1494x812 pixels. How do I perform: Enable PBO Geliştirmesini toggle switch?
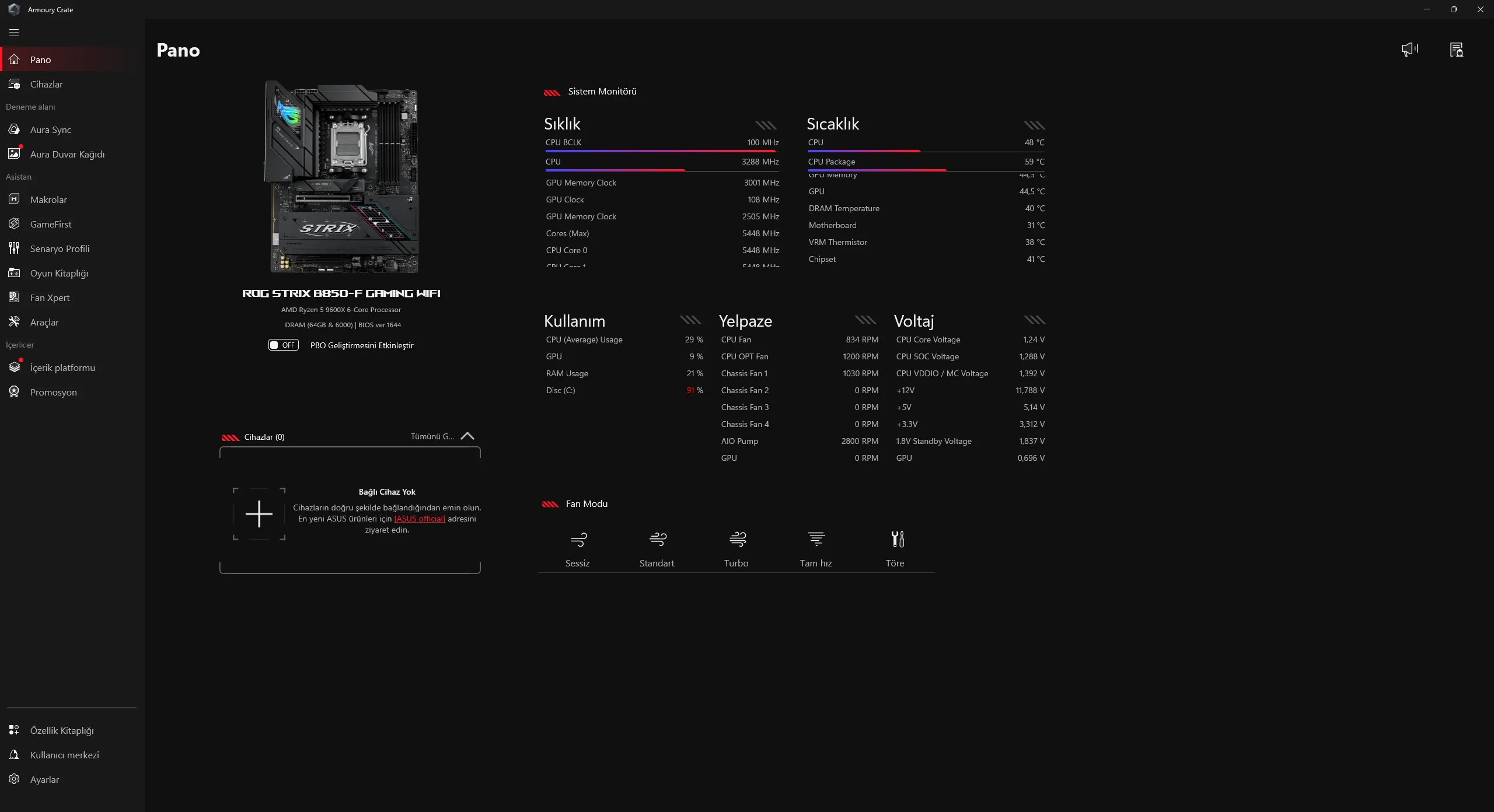pos(284,345)
